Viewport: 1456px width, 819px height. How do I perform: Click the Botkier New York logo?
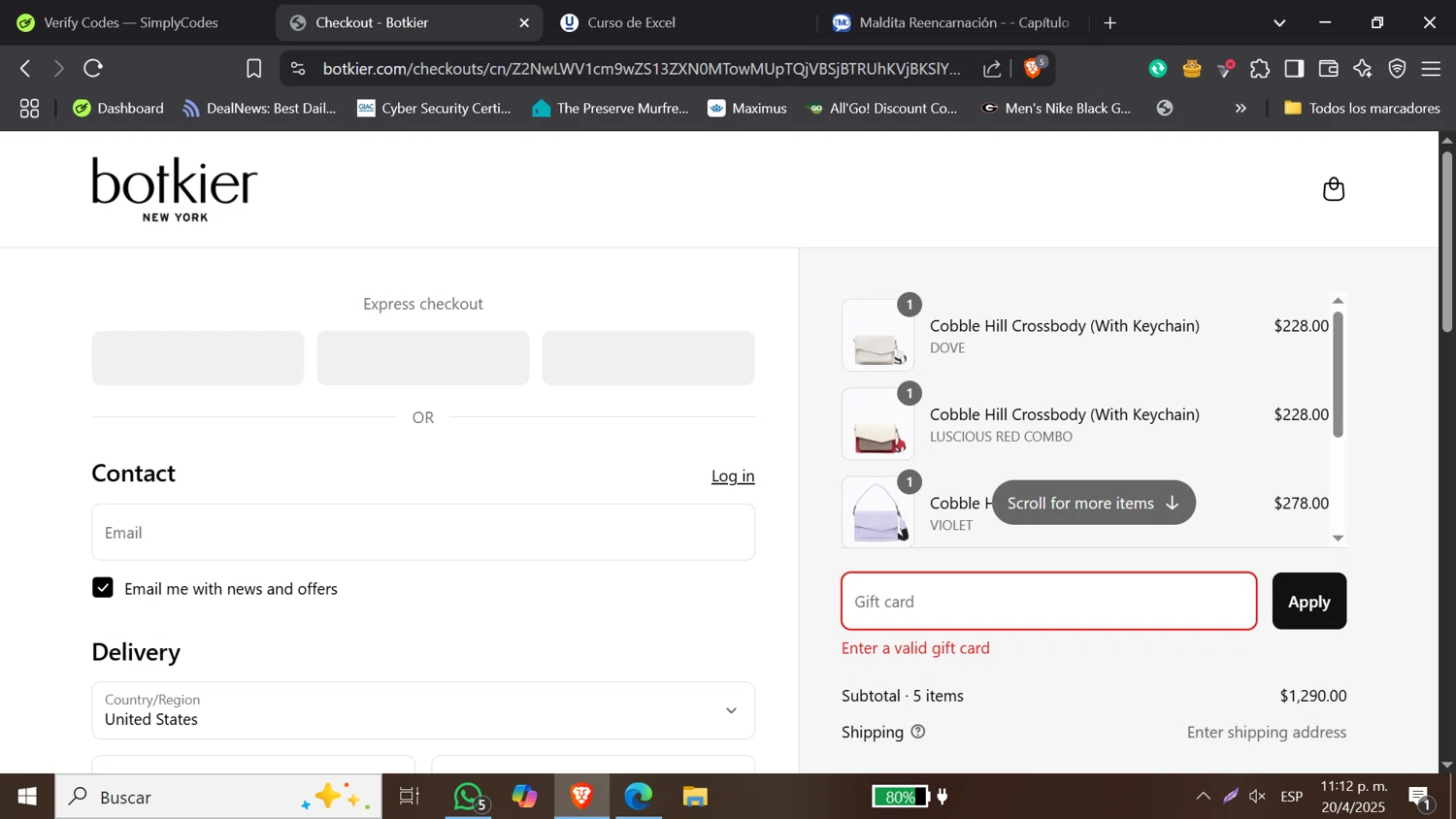click(x=175, y=189)
